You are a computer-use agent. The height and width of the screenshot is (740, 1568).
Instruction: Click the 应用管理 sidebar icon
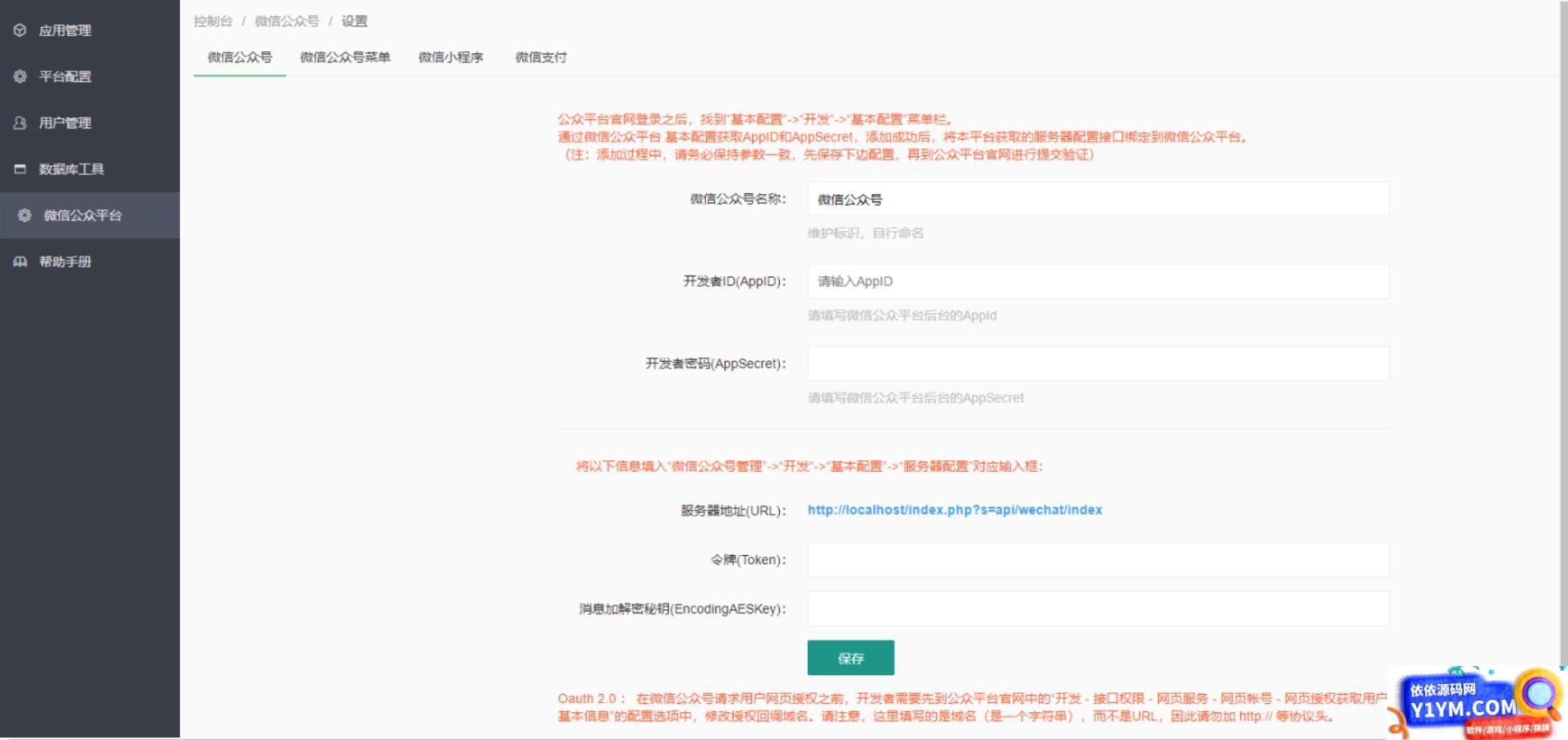[20, 30]
